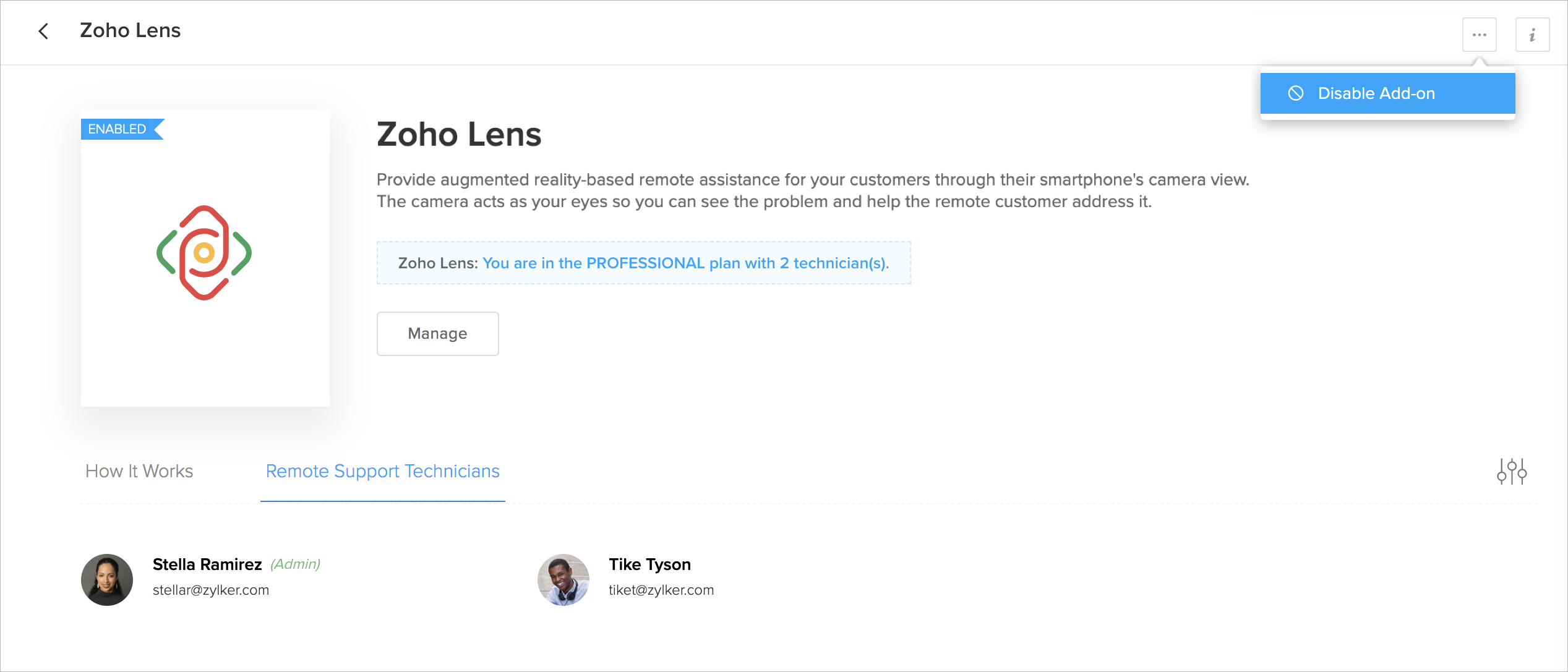This screenshot has height=672, width=1568.
Task: Click the Admin label beside Stella Ramirez
Action: pyautogui.click(x=296, y=564)
